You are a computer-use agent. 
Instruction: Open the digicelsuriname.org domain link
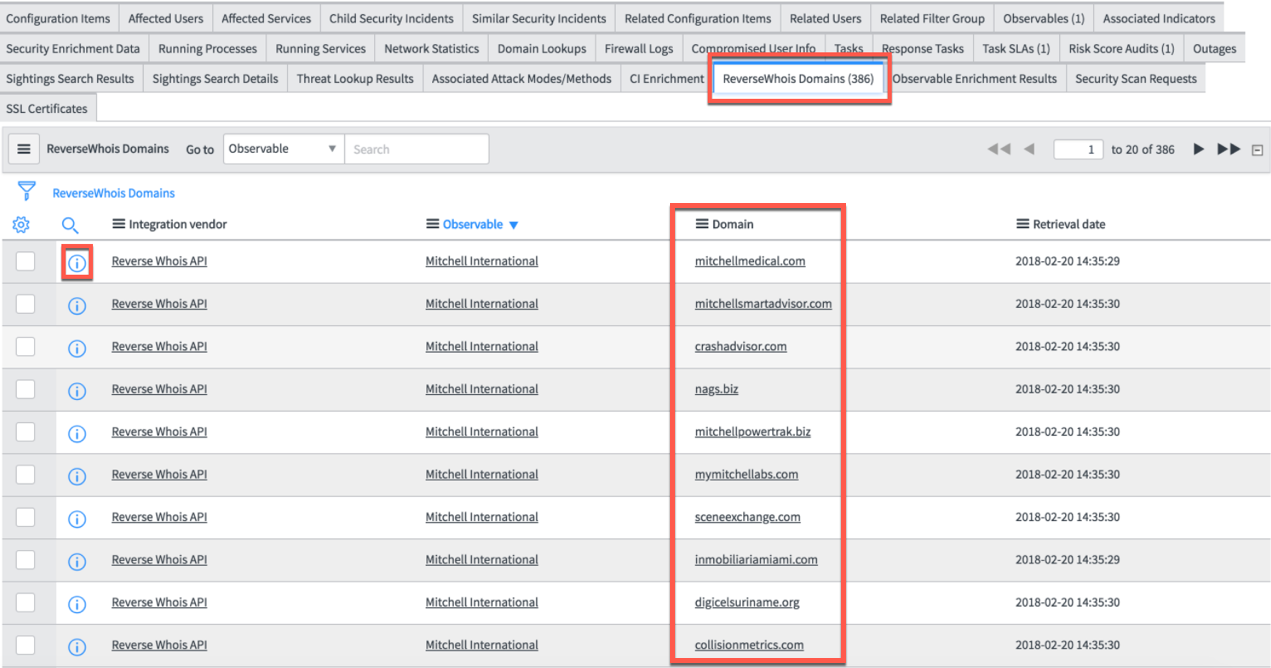[x=747, y=602]
